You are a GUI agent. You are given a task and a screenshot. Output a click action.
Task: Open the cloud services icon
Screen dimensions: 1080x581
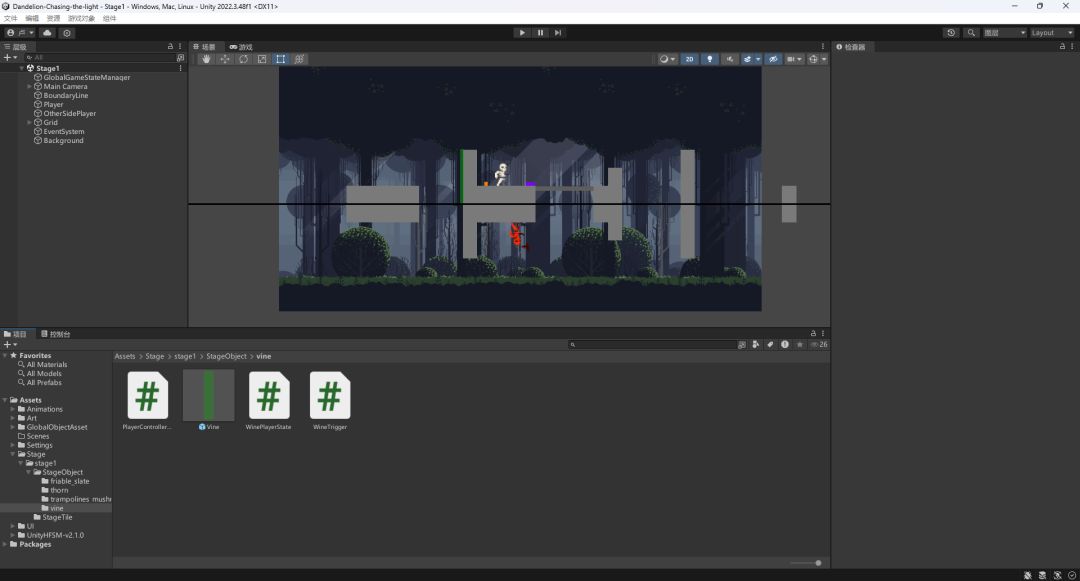coord(47,33)
